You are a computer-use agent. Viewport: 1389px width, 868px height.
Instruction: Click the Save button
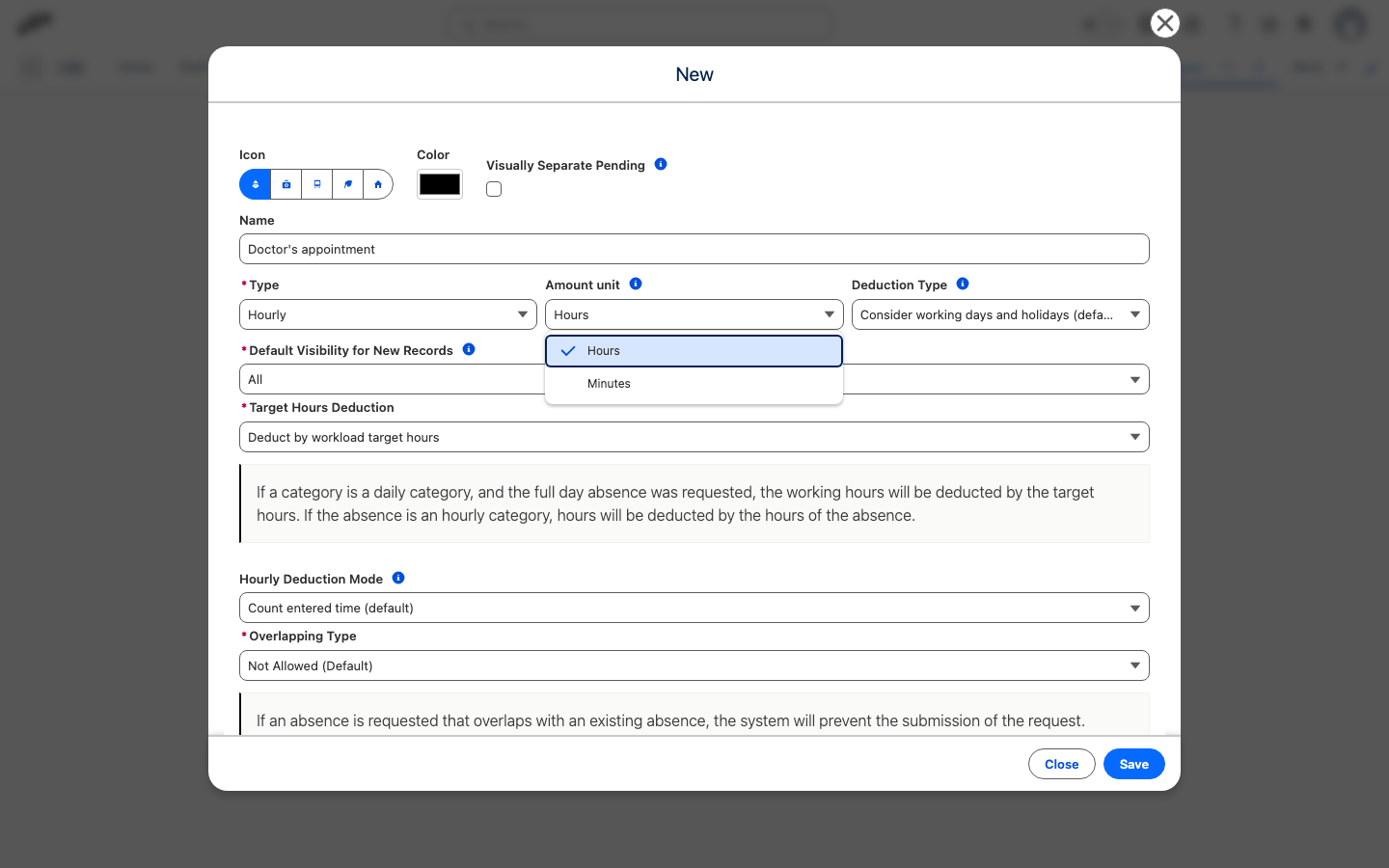pos(1134,764)
